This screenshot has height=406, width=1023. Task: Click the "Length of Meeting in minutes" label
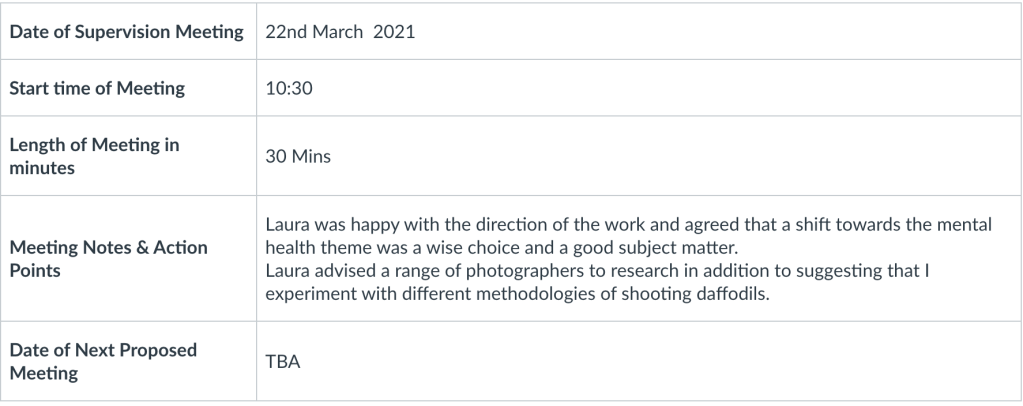94,157
